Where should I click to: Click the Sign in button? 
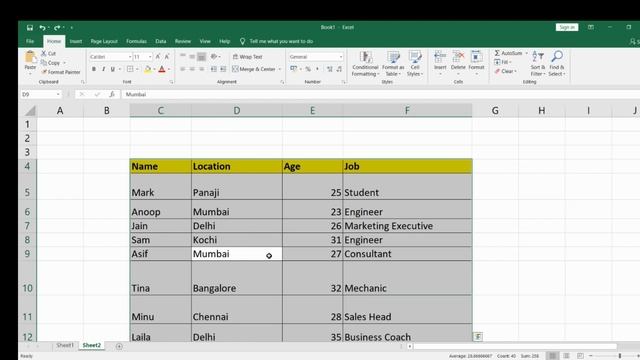[x=567, y=27]
